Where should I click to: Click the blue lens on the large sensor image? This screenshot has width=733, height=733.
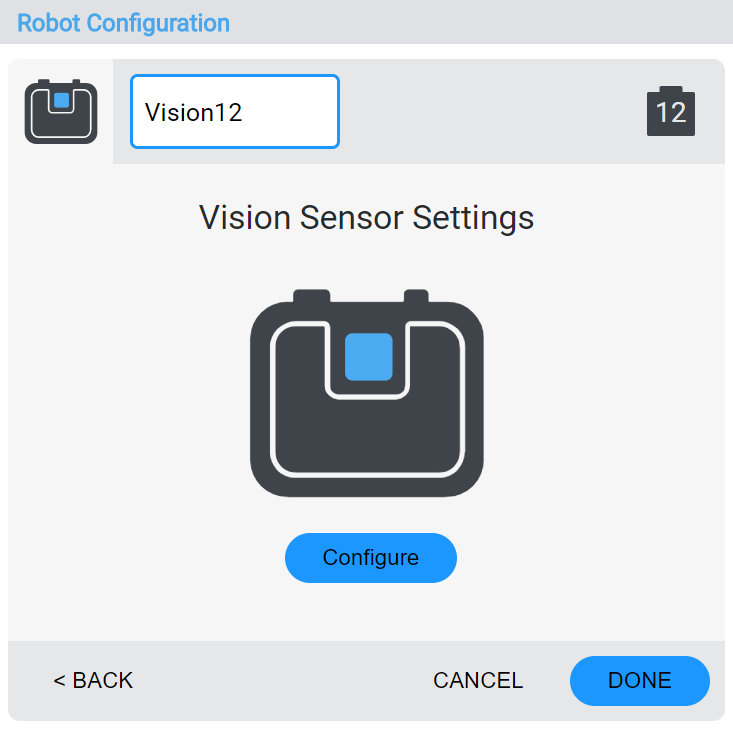pos(368,357)
